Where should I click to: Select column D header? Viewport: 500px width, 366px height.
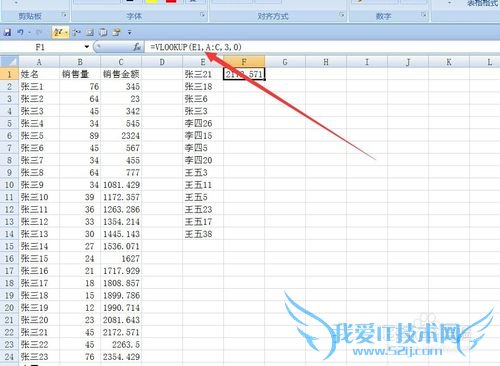(162, 62)
